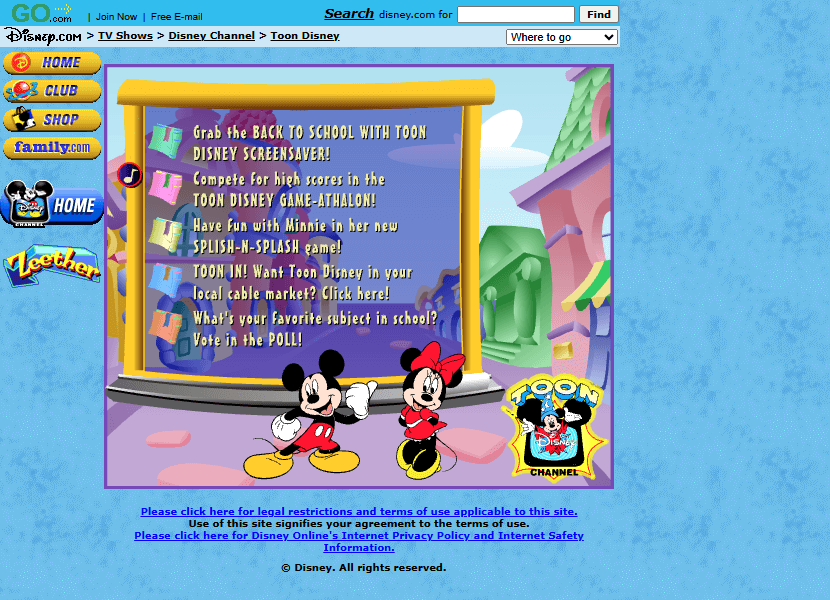Open the family.com sidebar button
This screenshot has width=830, height=600.
click(x=52, y=148)
